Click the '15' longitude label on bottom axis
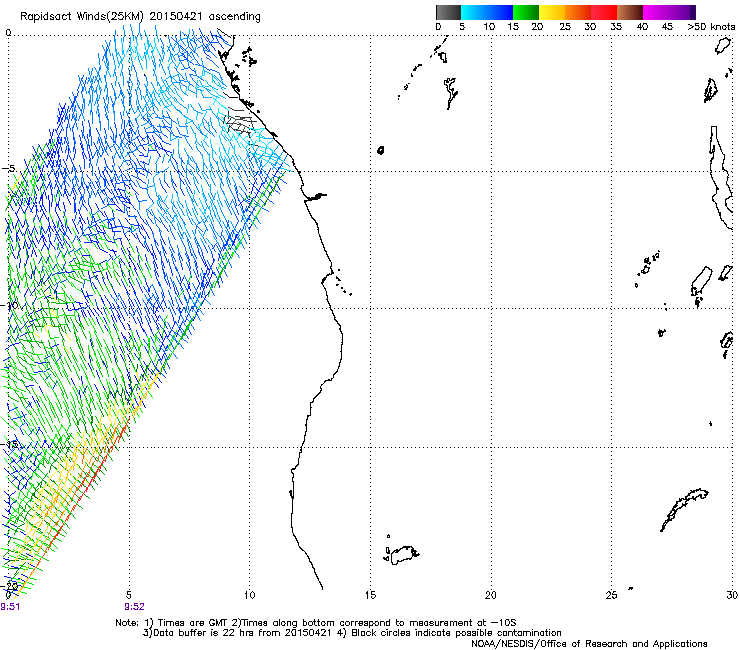 tap(370, 595)
